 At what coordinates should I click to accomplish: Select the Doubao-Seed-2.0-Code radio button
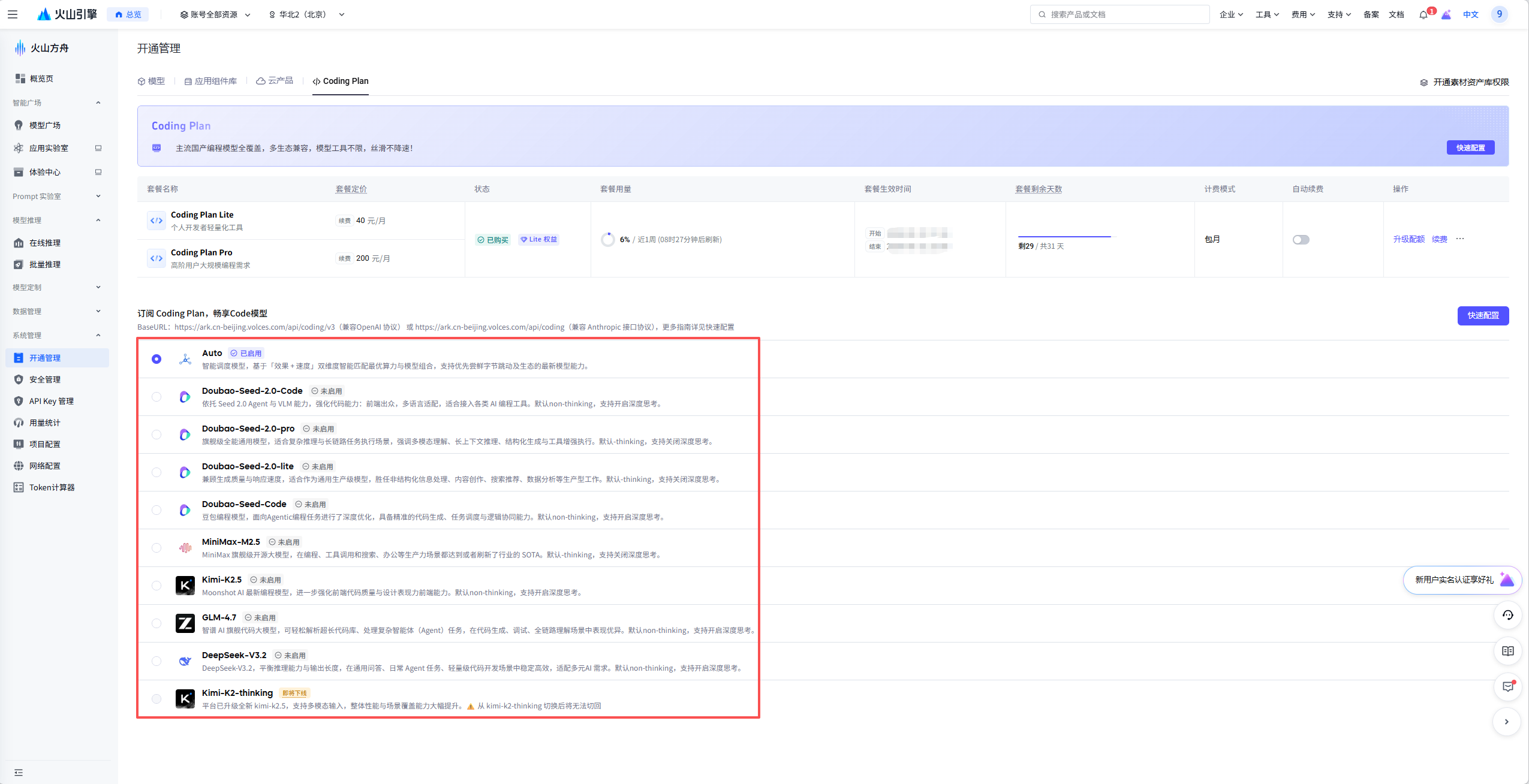pos(156,397)
